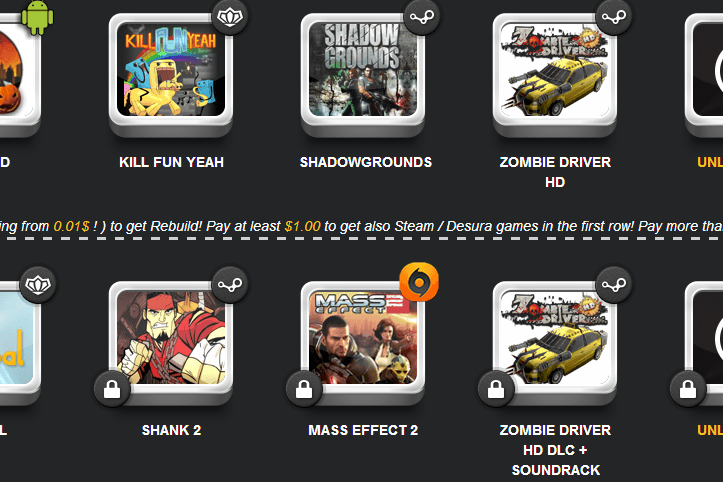Click the Android robot platform icon
The height and width of the screenshot is (482, 723).
point(37,18)
